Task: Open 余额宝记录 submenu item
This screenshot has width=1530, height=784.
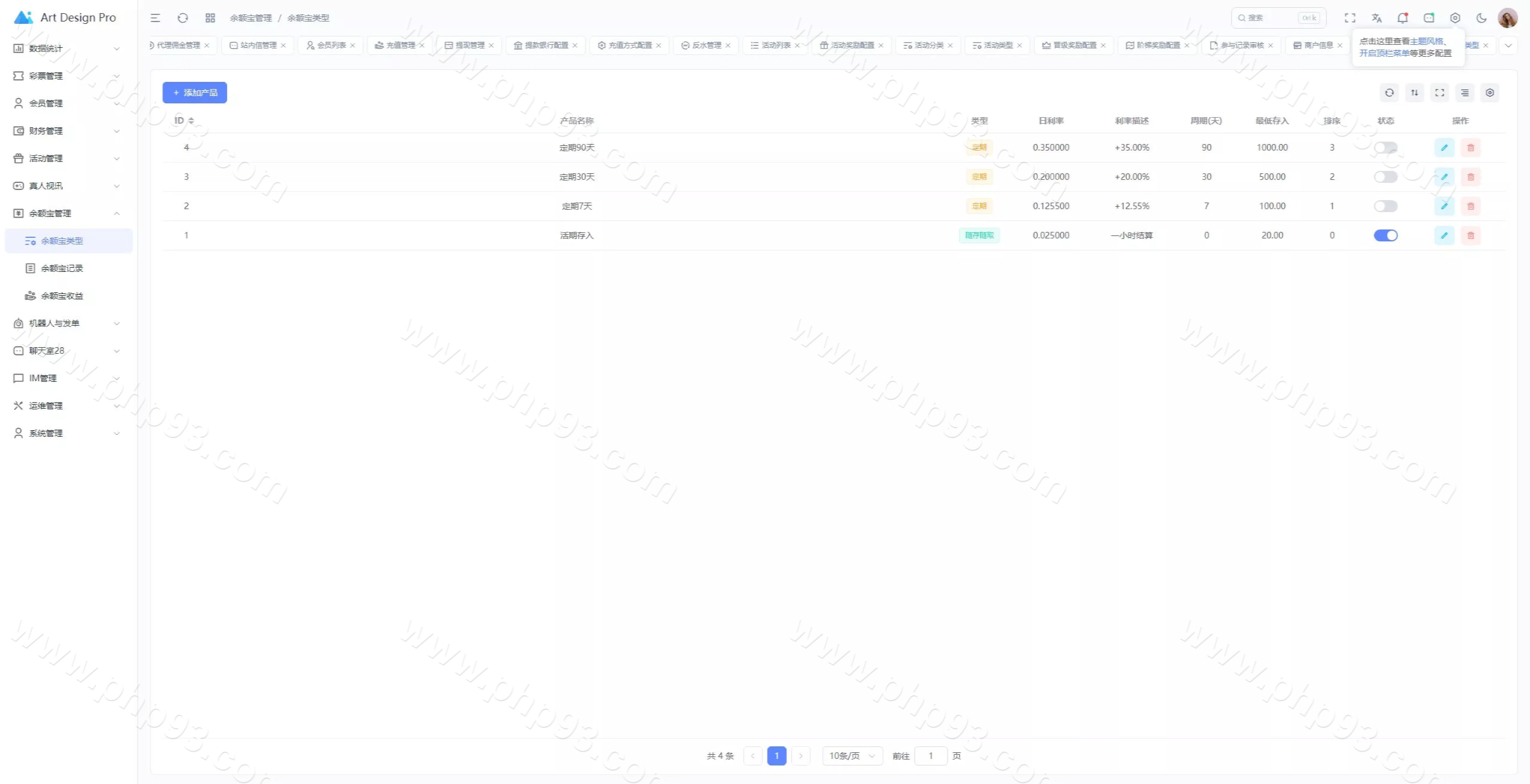Action: coord(62,268)
